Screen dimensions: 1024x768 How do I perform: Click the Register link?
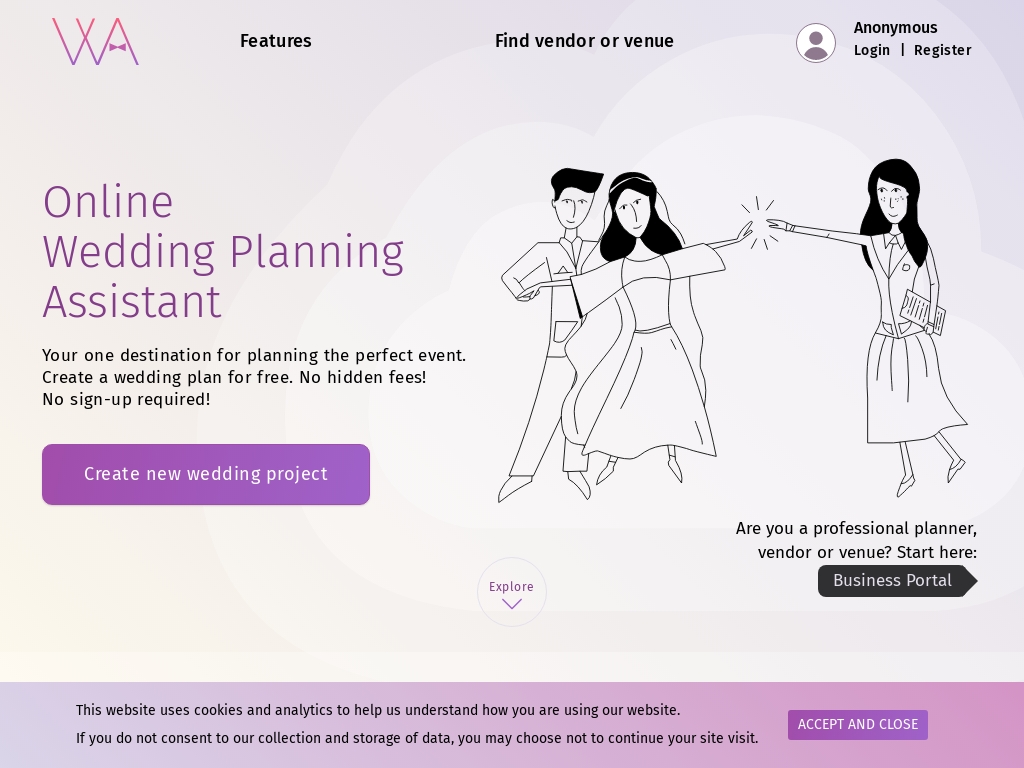pos(943,50)
